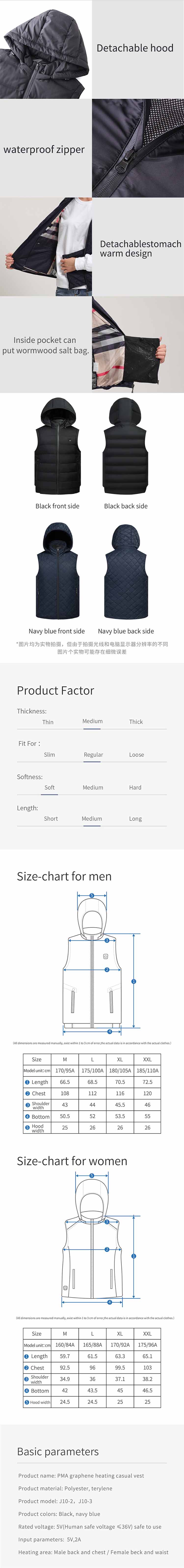Screen dimensions: 184x1568
Task: Select the Soft softness option
Action: coord(49,788)
